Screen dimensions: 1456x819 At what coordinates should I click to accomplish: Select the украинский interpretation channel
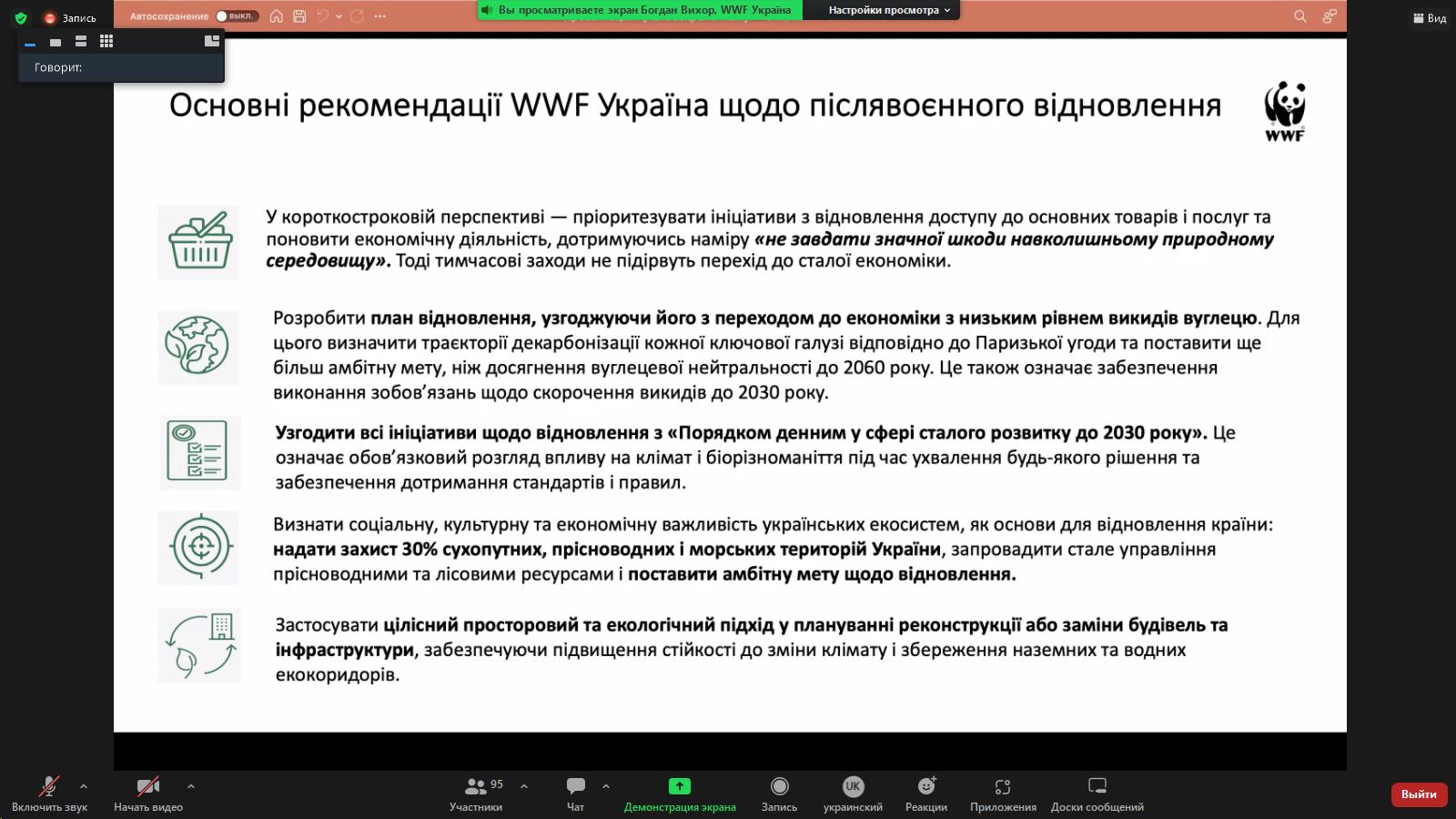852,792
